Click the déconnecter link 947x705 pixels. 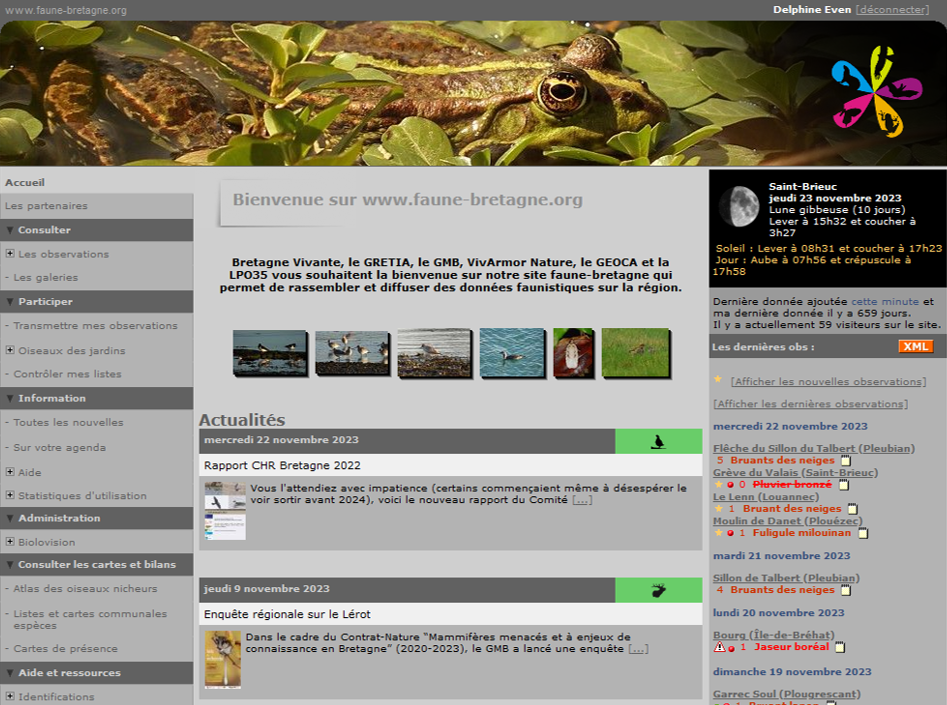point(893,10)
